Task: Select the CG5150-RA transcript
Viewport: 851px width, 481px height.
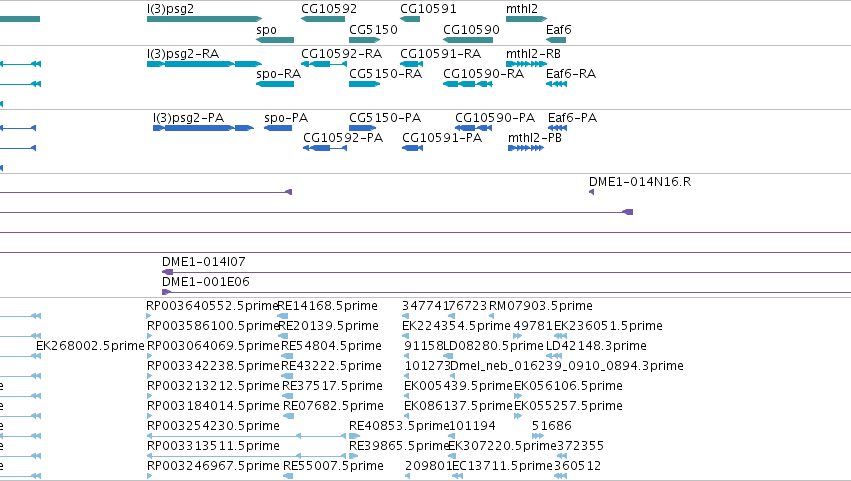Action: pos(364,84)
